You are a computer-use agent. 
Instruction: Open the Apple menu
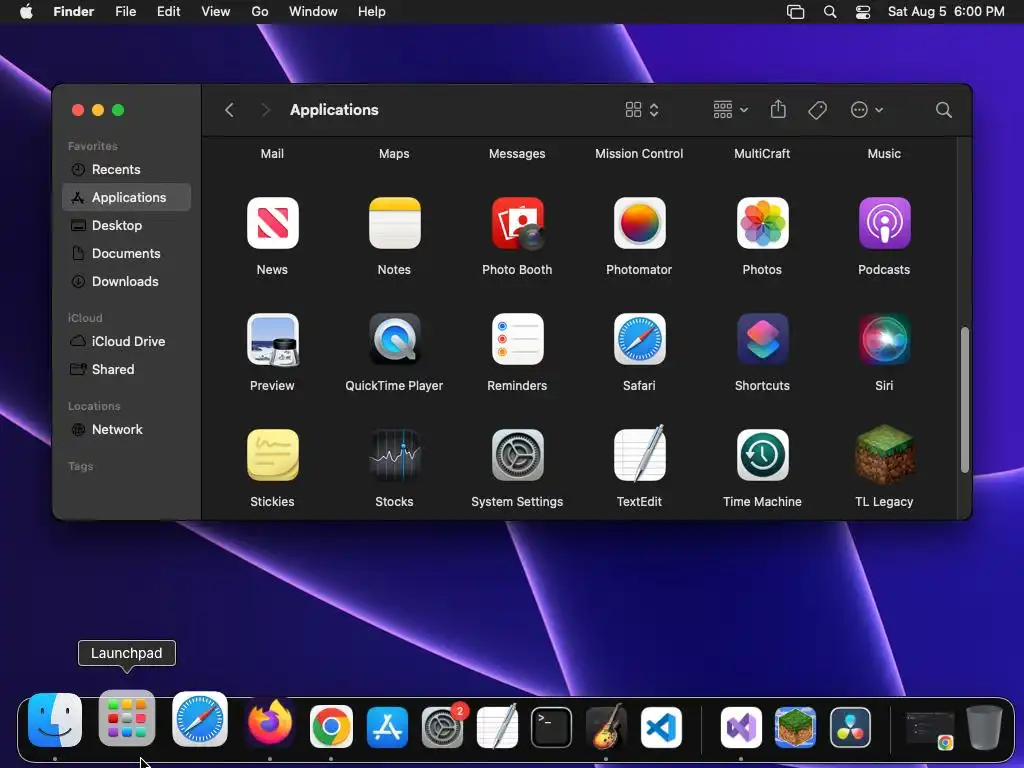[26, 12]
